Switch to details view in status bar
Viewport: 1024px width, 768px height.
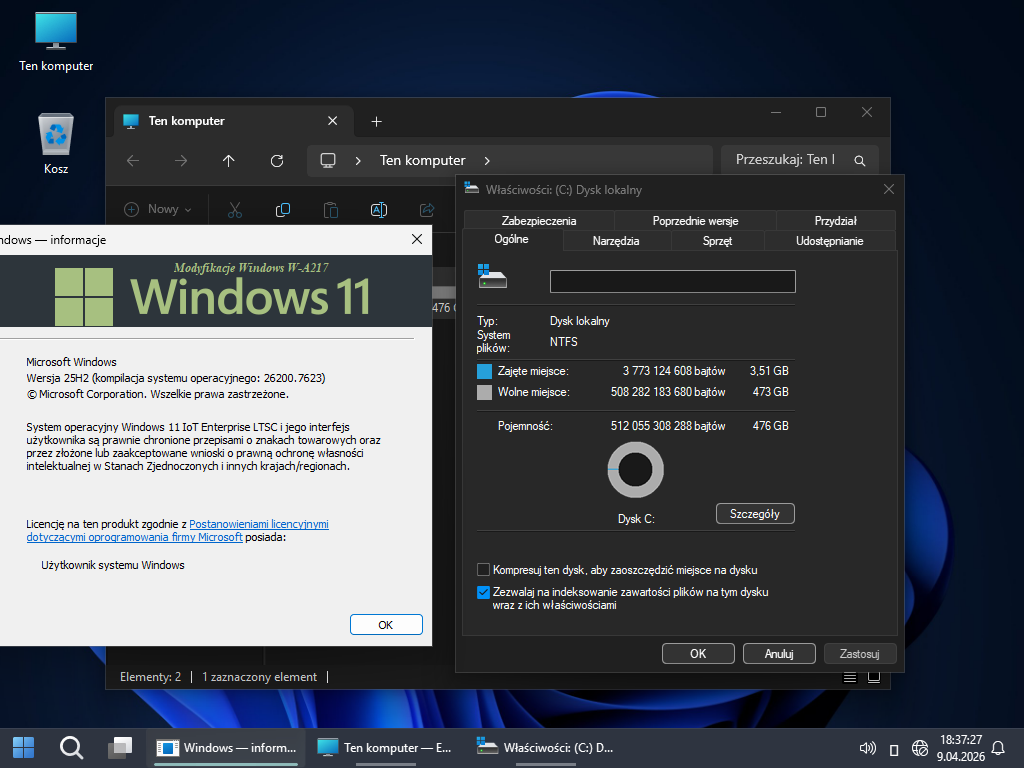coord(850,677)
